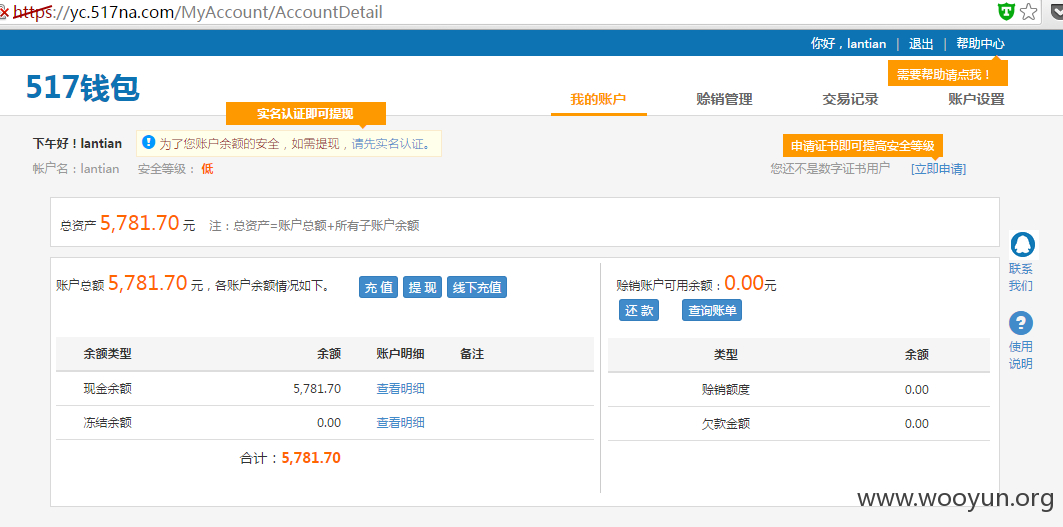Select the 冻结余额 0.00 cell

[x=329, y=423]
